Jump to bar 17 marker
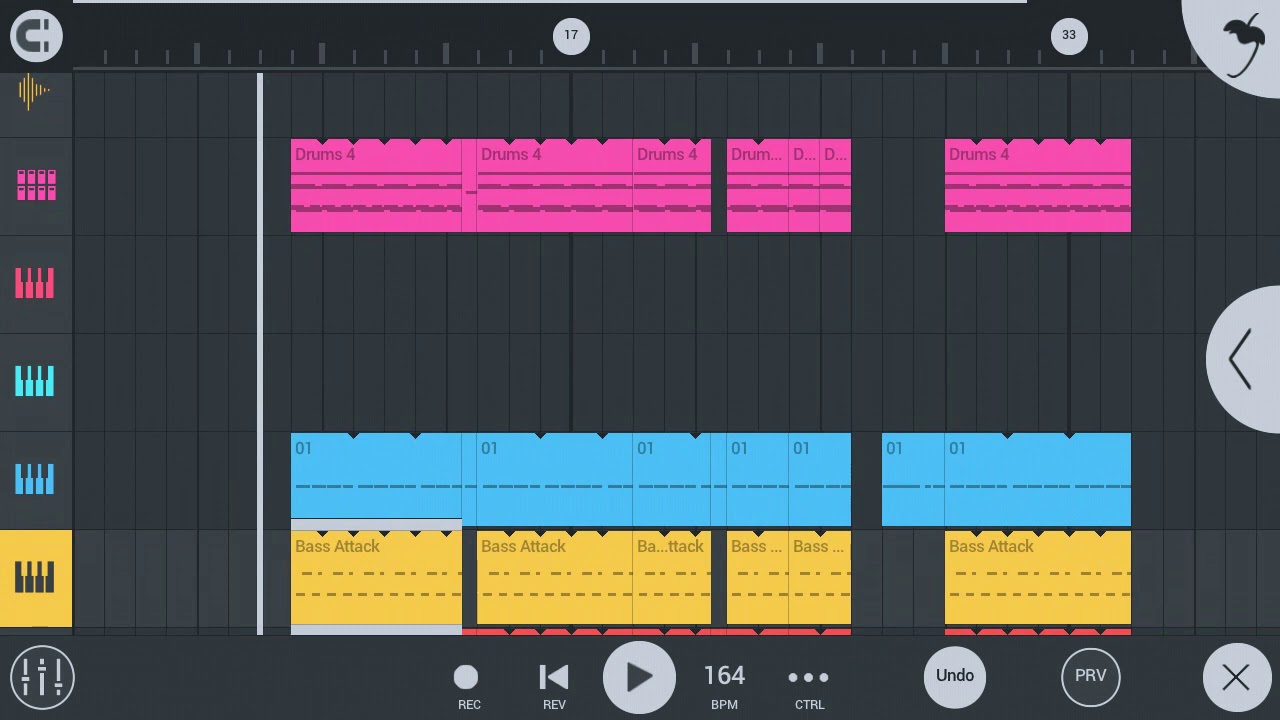The height and width of the screenshot is (720, 1280). (x=571, y=35)
